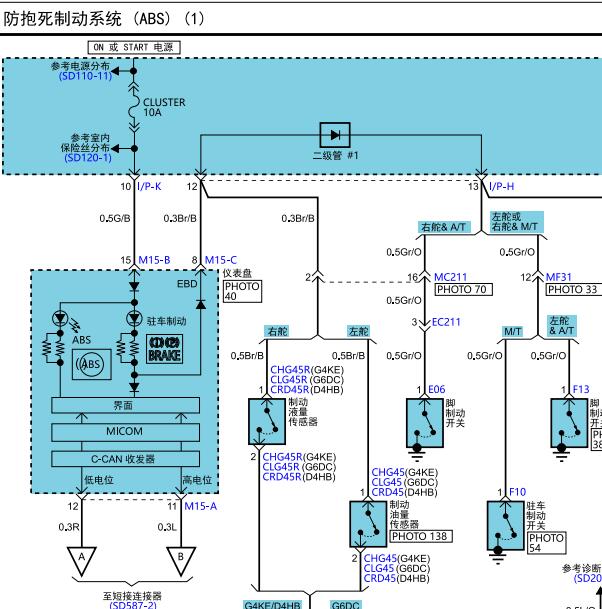This screenshot has height=609, width=602.
Task: Click the F10 parking brake switch symbol
Action: click(505, 525)
